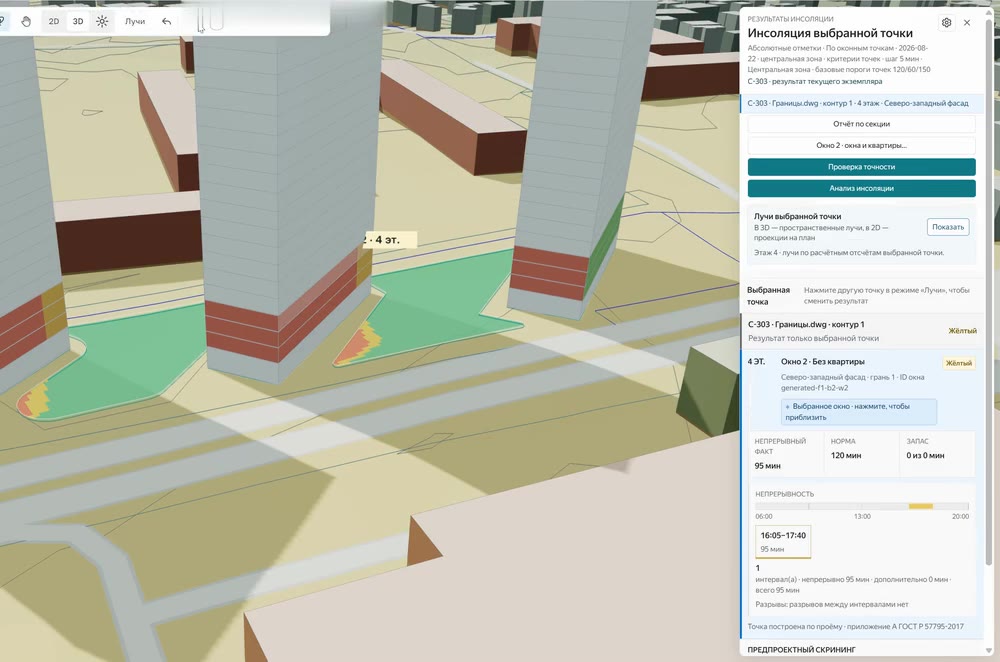Screen dimensions: 1000x662
Task: Click the Инсоляция выбранной точки title
Action: (830, 33)
